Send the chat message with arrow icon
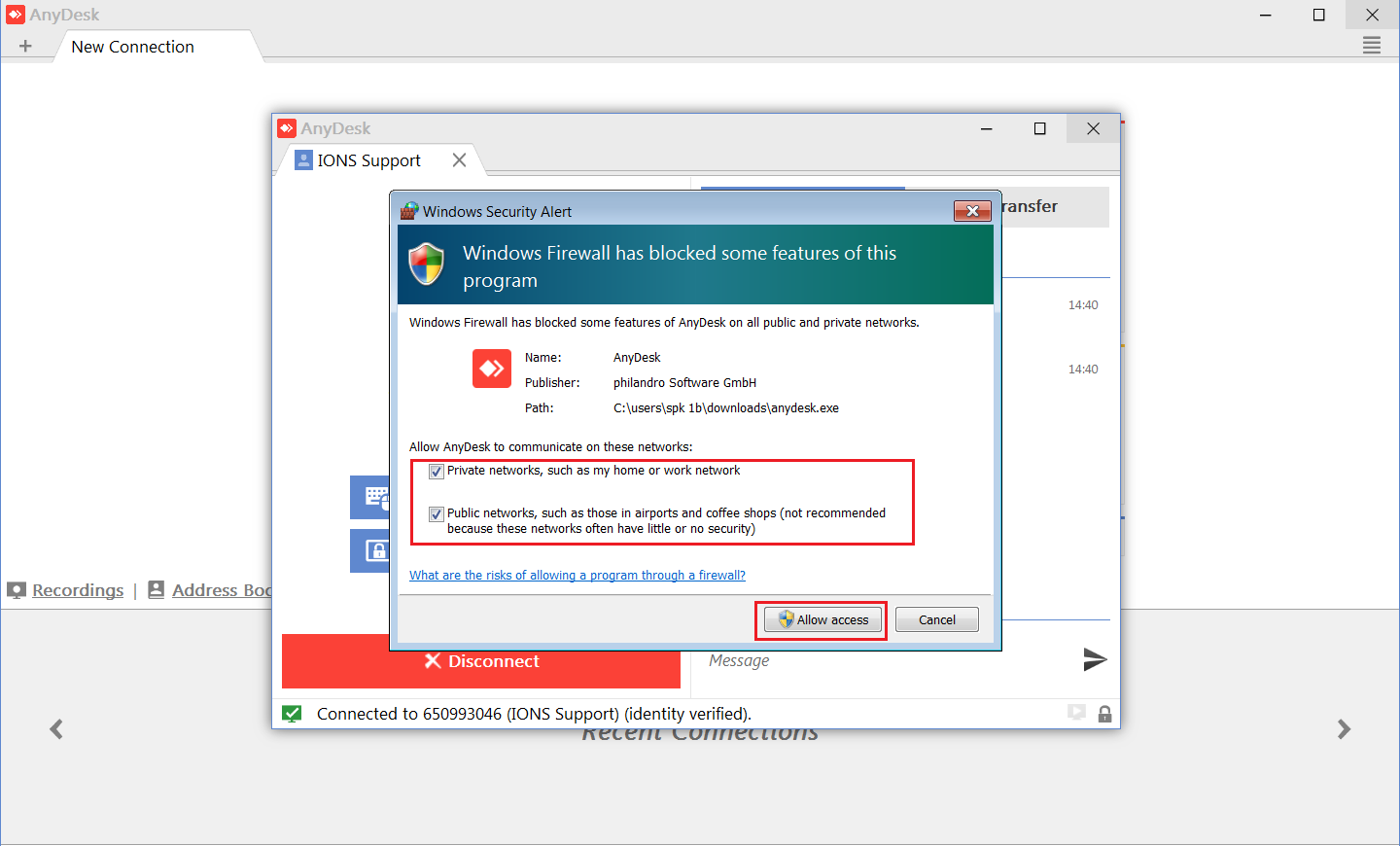The width and height of the screenshot is (1400, 846). click(1095, 659)
